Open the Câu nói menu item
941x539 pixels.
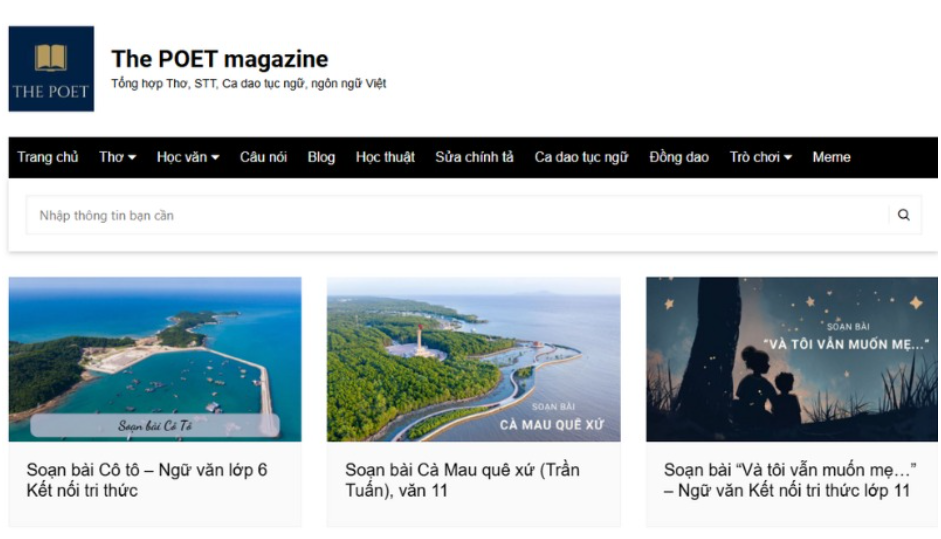tap(263, 157)
